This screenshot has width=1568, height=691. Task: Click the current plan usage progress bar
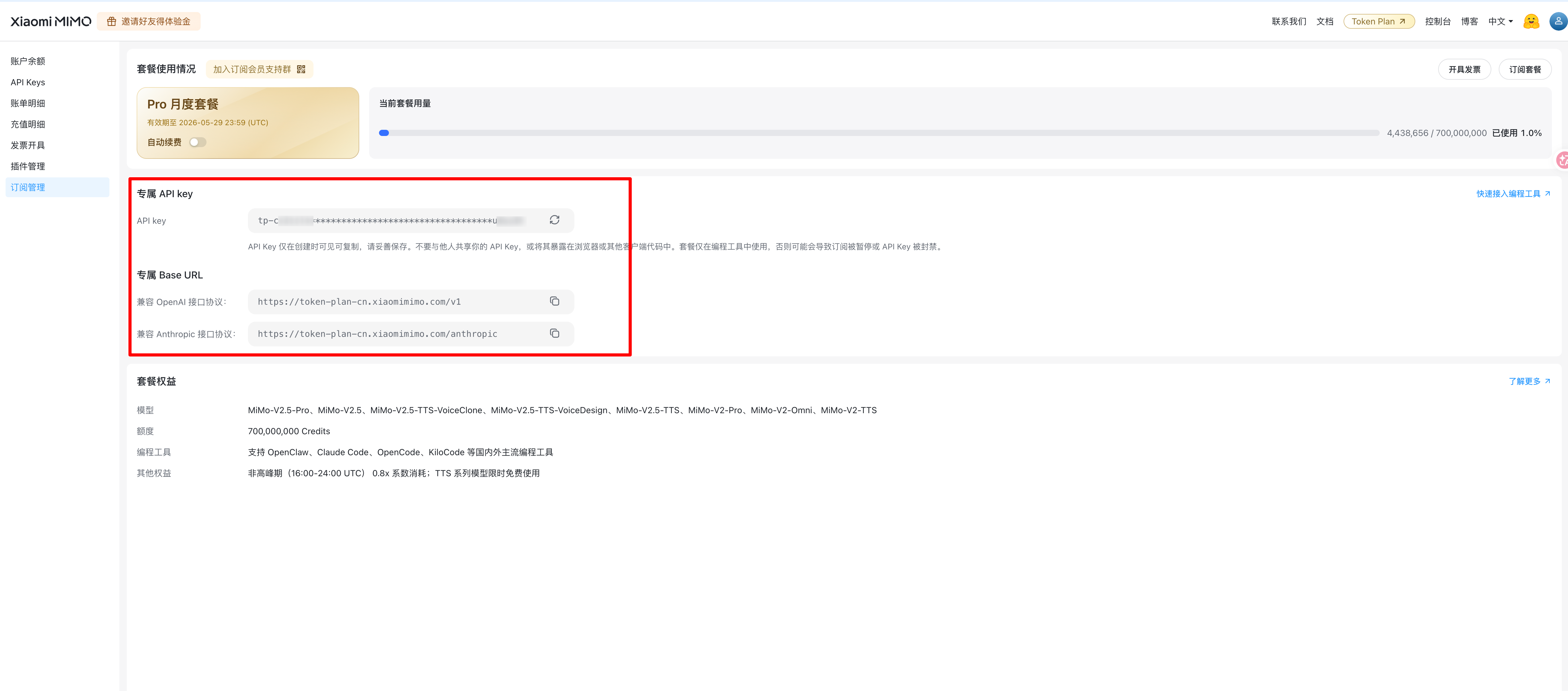878,133
